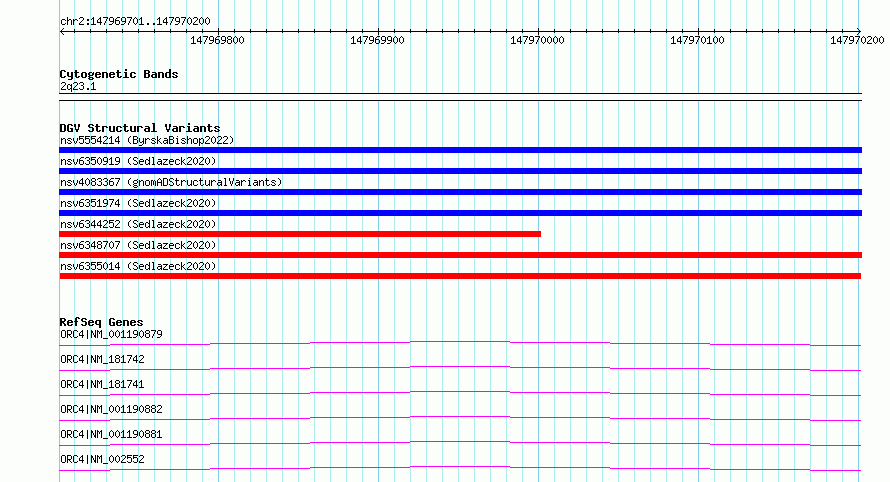Select the DGV Structural Variants track heading
Screen dimensions: 890x482
pos(140,128)
